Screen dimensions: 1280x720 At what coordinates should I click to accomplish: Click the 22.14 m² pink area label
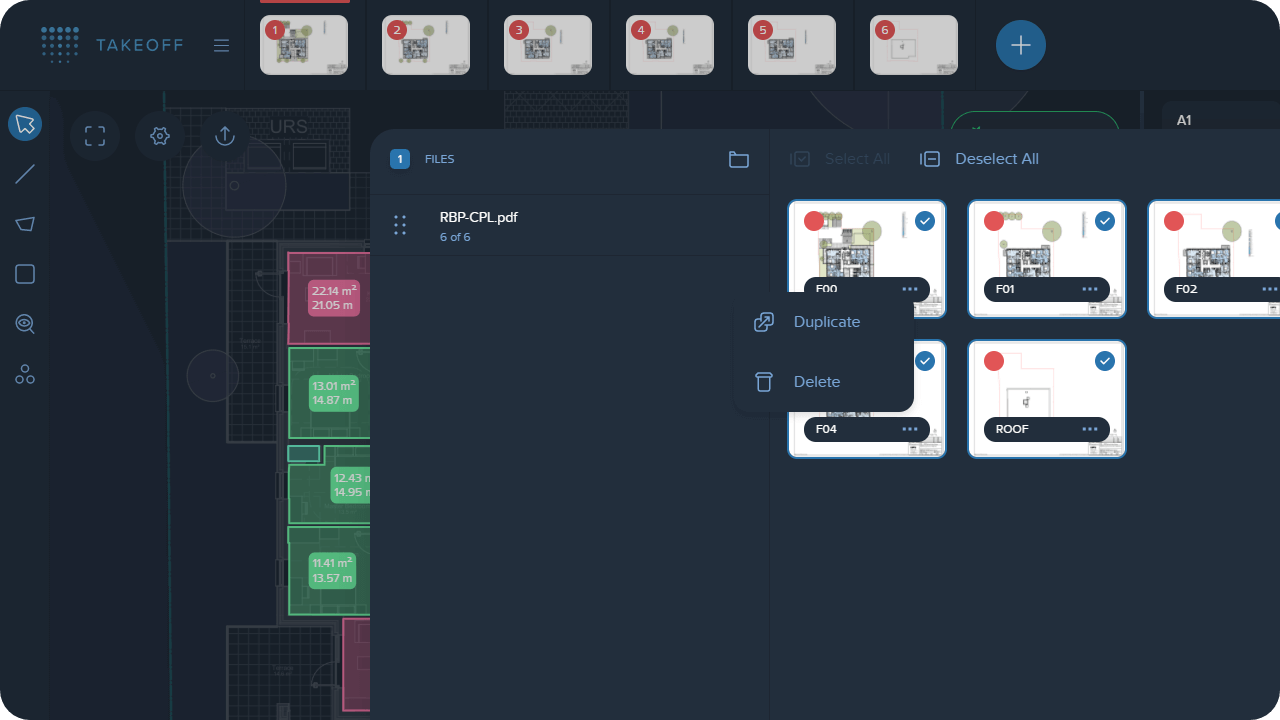click(x=334, y=298)
